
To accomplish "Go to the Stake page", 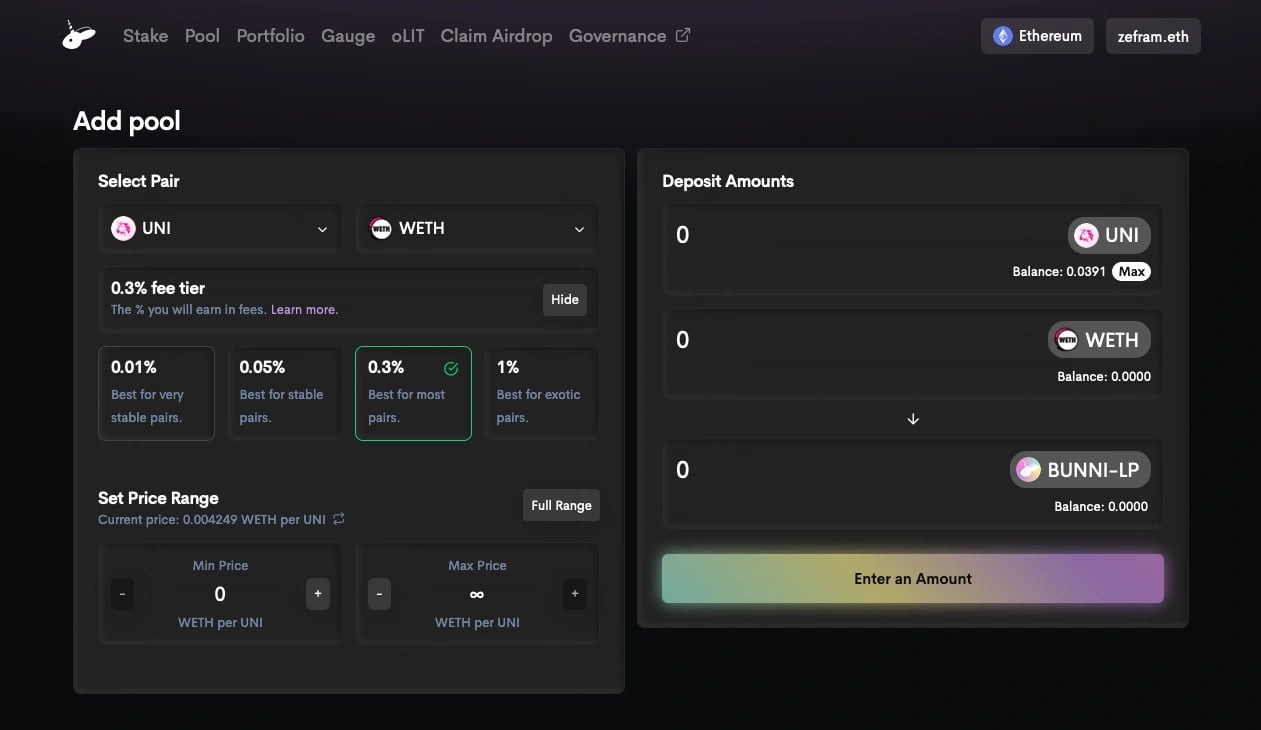I will pyautogui.click(x=145, y=35).
